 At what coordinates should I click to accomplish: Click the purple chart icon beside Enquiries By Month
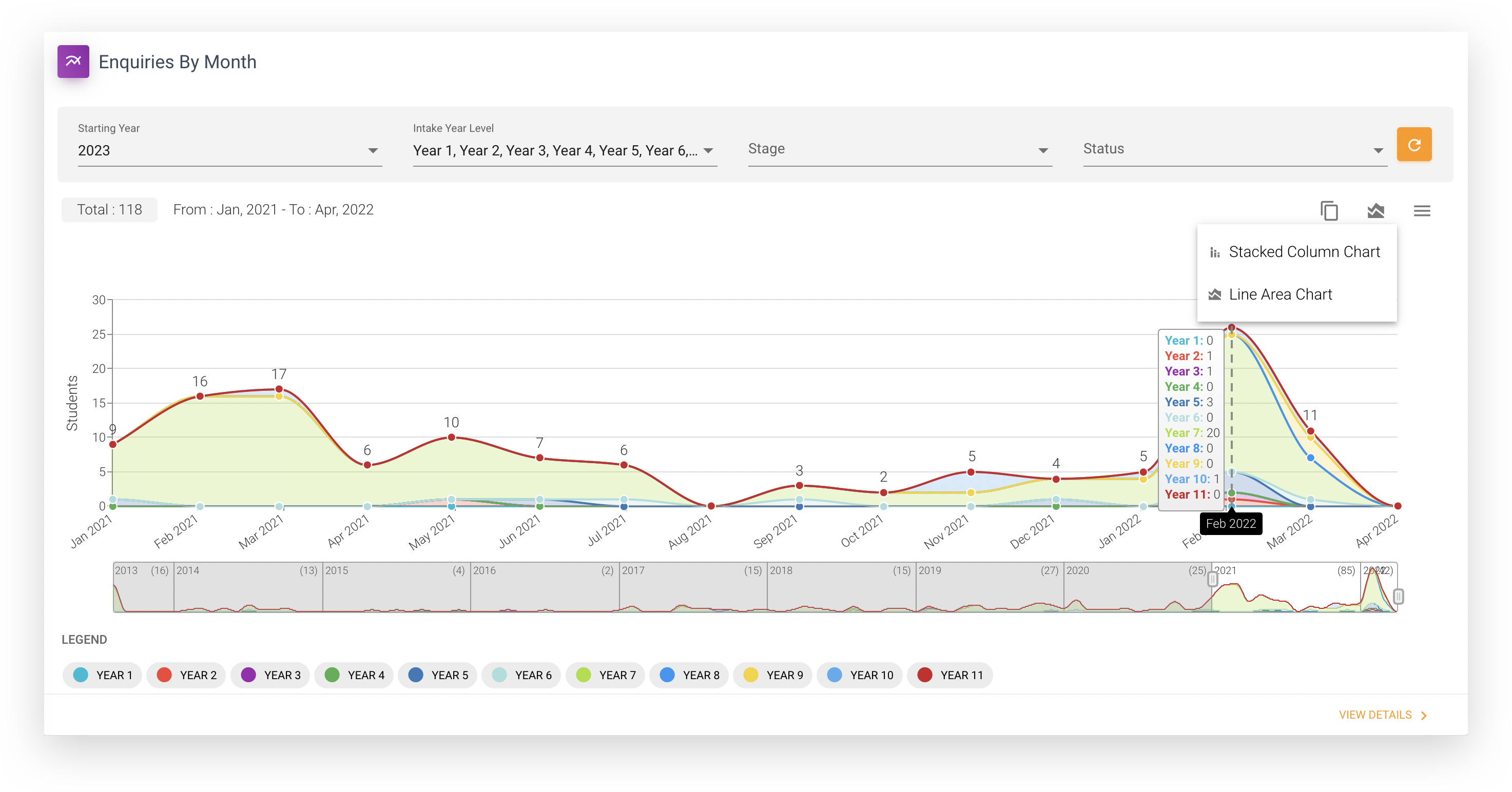(73, 61)
